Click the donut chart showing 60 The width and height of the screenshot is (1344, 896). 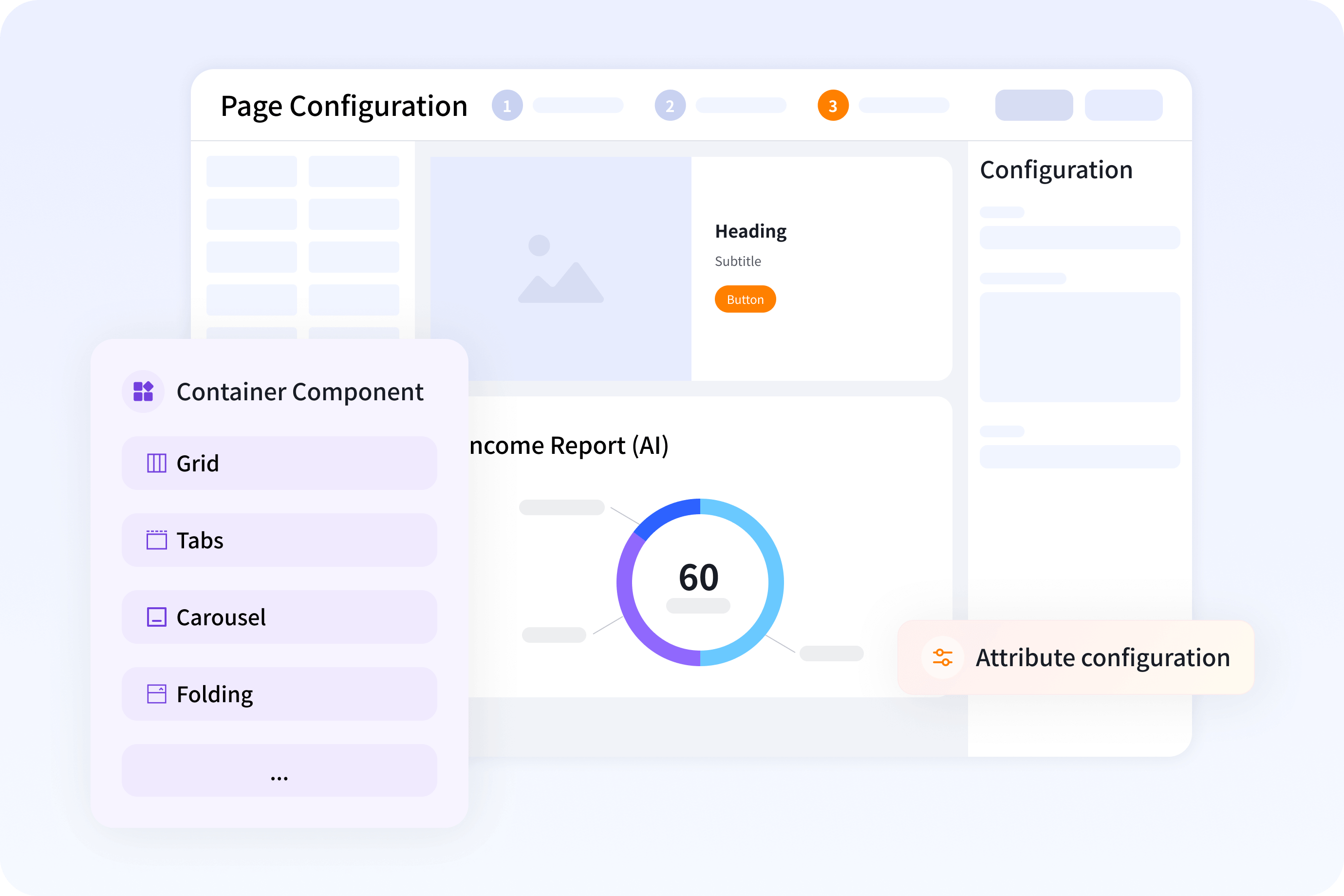(698, 579)
